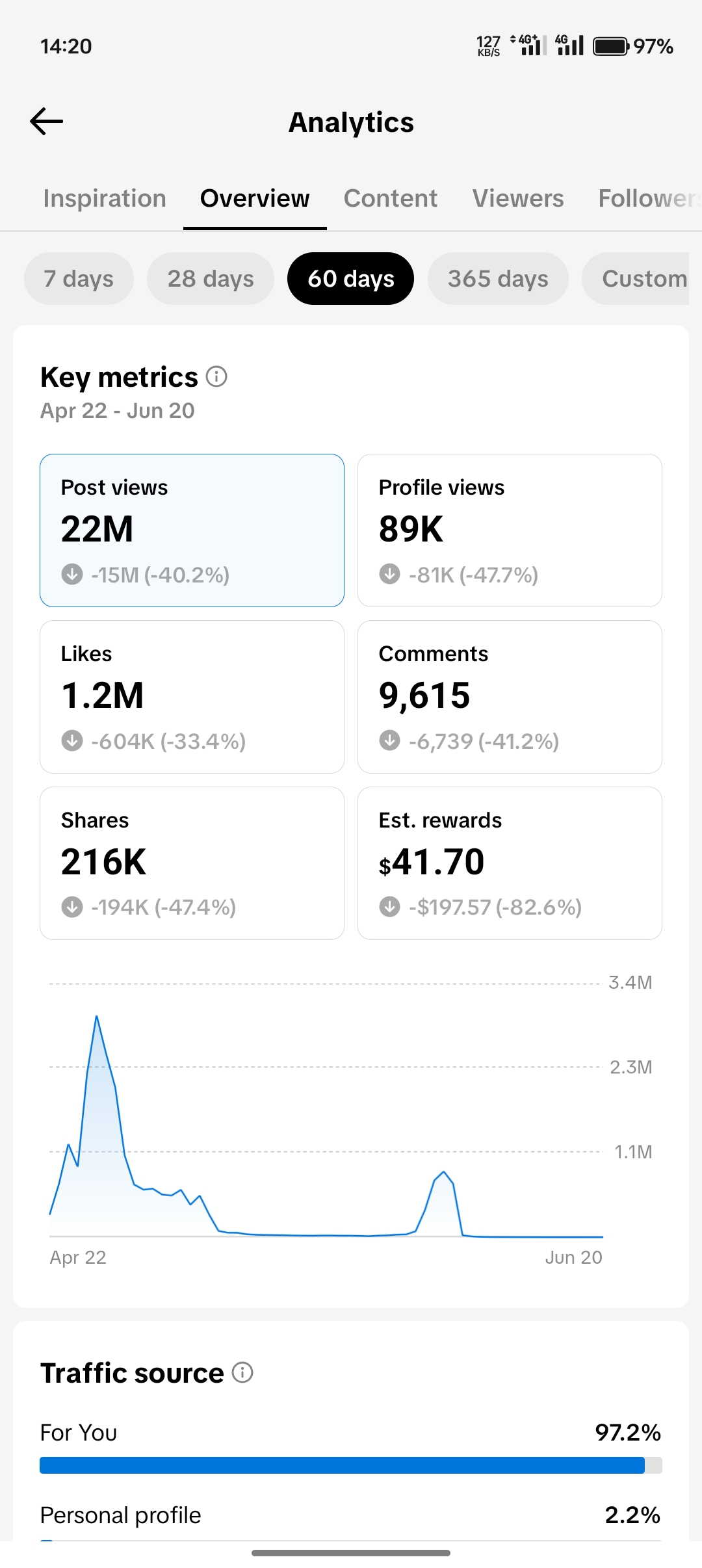Select the Post views metric card
702x1568 pixels.
192,530
